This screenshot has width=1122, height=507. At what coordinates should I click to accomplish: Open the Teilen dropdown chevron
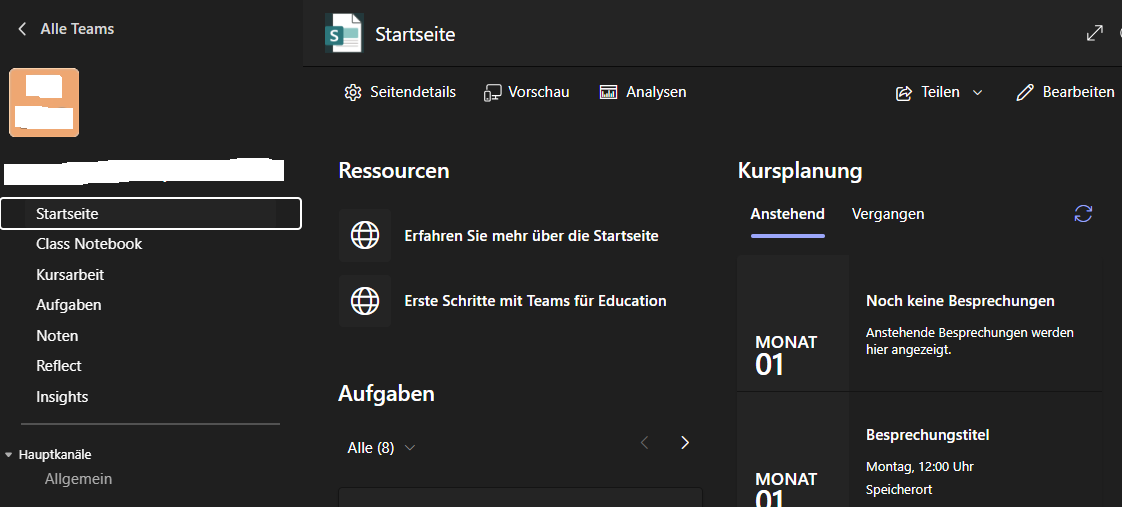977,93
